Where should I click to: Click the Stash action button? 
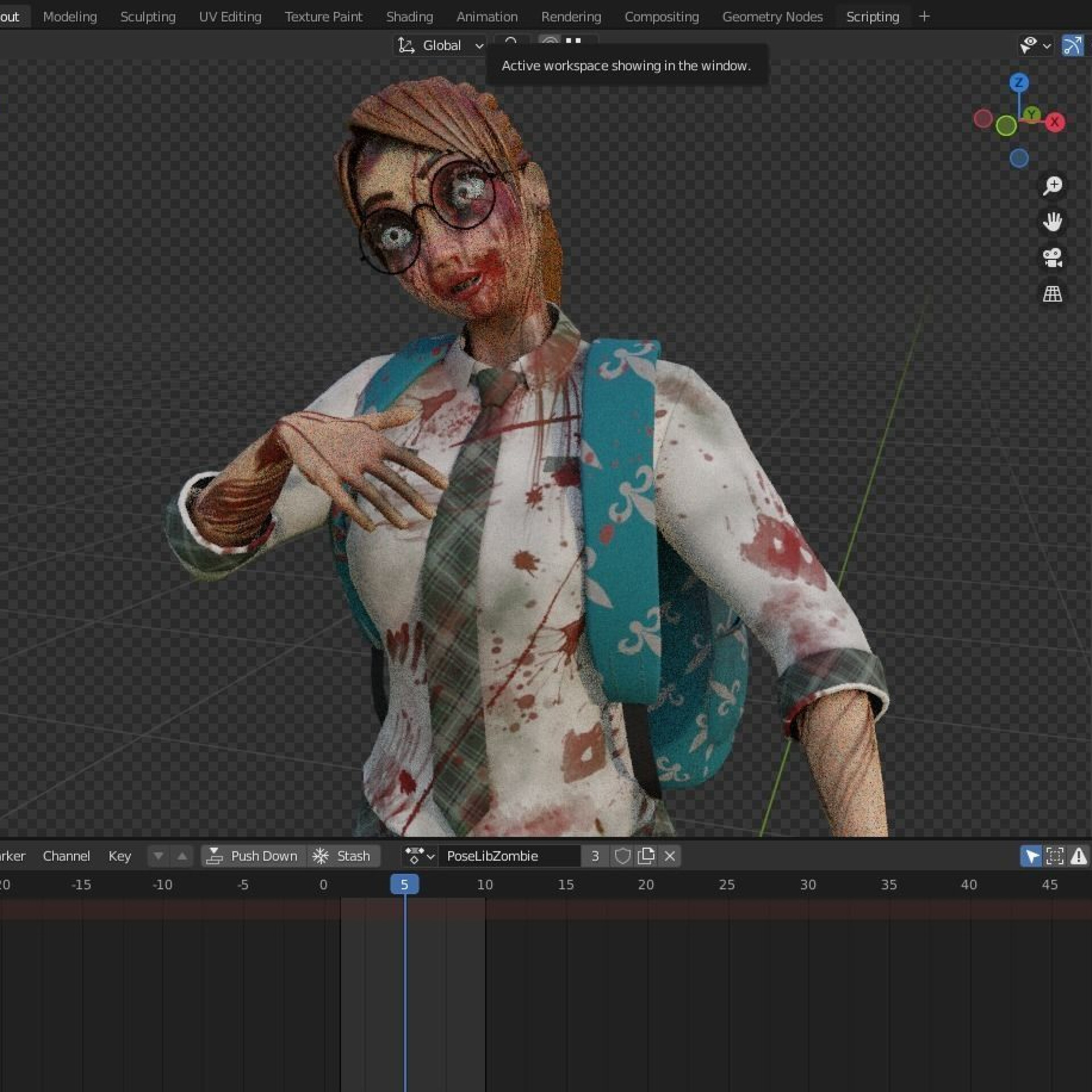(x=344, y=856)
